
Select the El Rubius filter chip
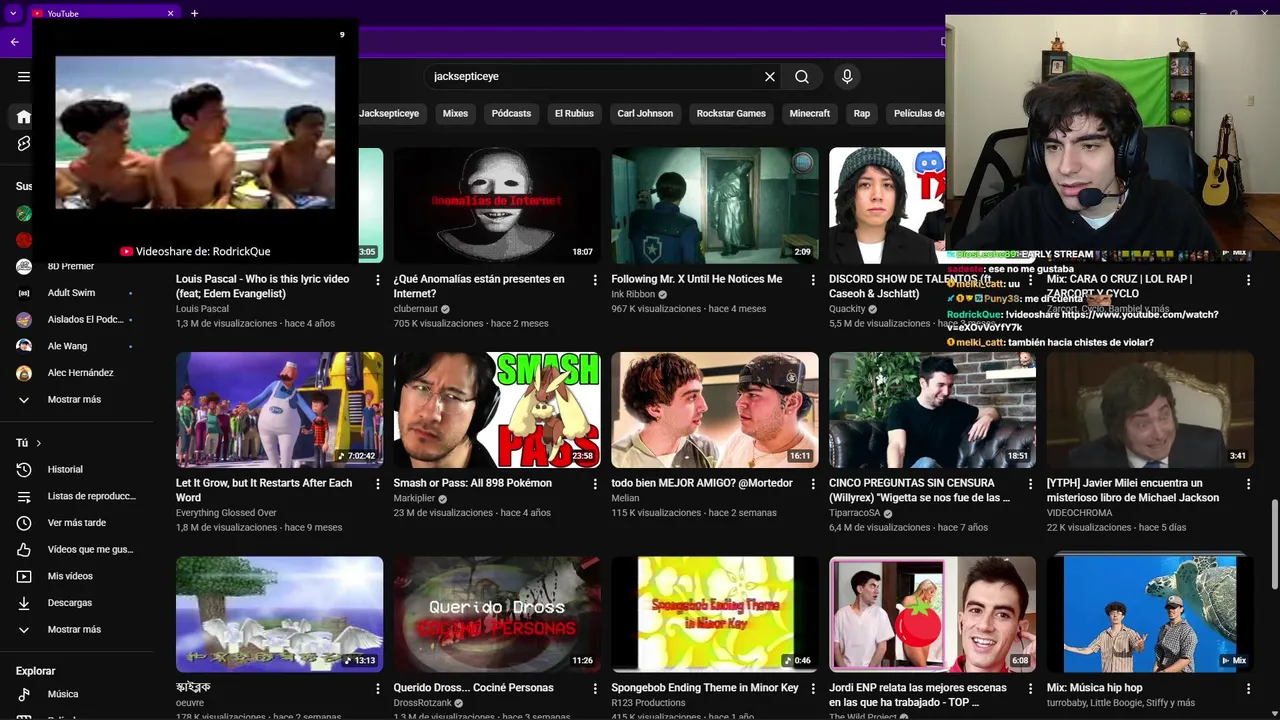(x=574, y=114)
